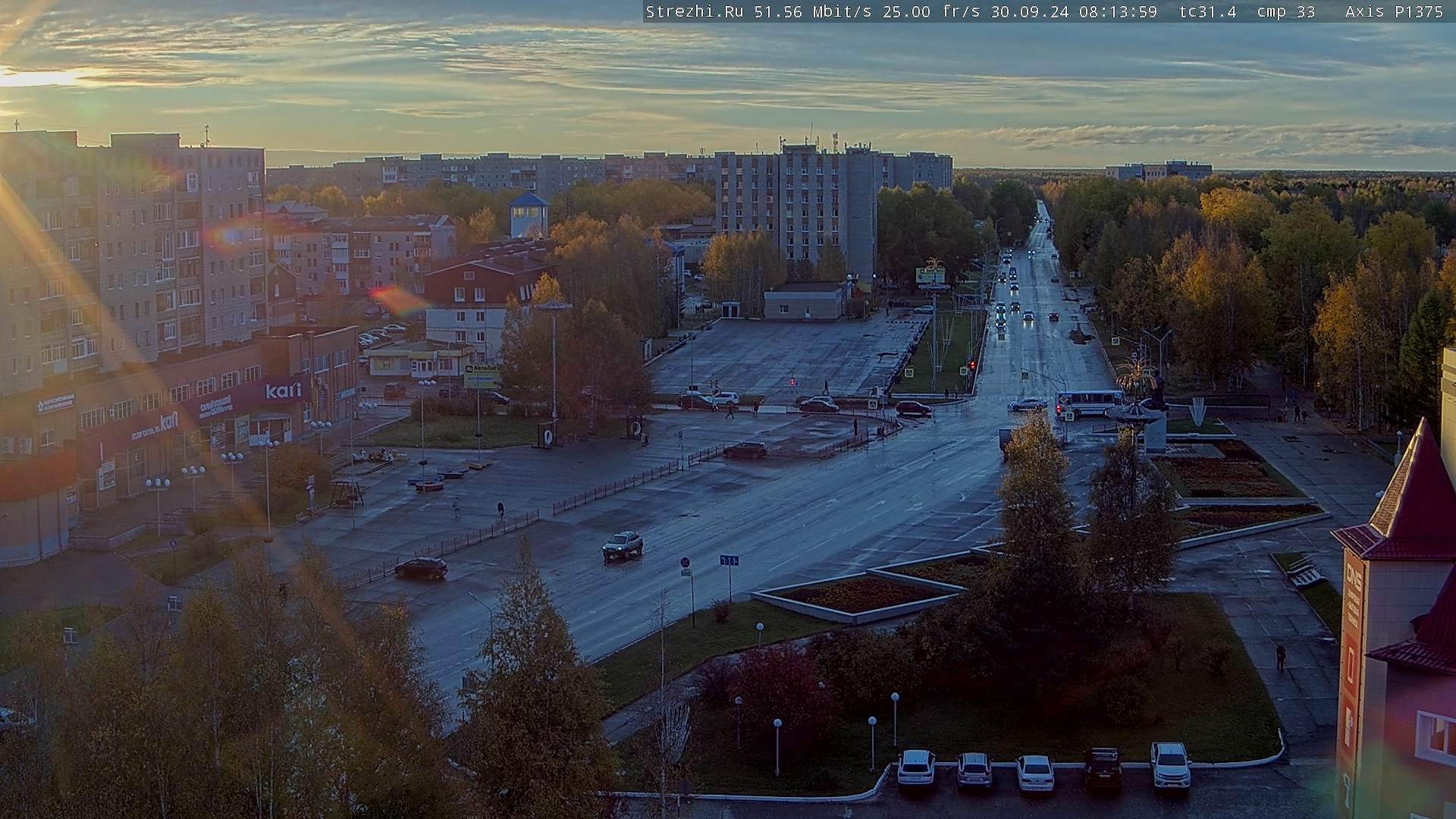Select the "Axis P1375" camera model text
This screenshot has height=819, width=1456.
1394,11
